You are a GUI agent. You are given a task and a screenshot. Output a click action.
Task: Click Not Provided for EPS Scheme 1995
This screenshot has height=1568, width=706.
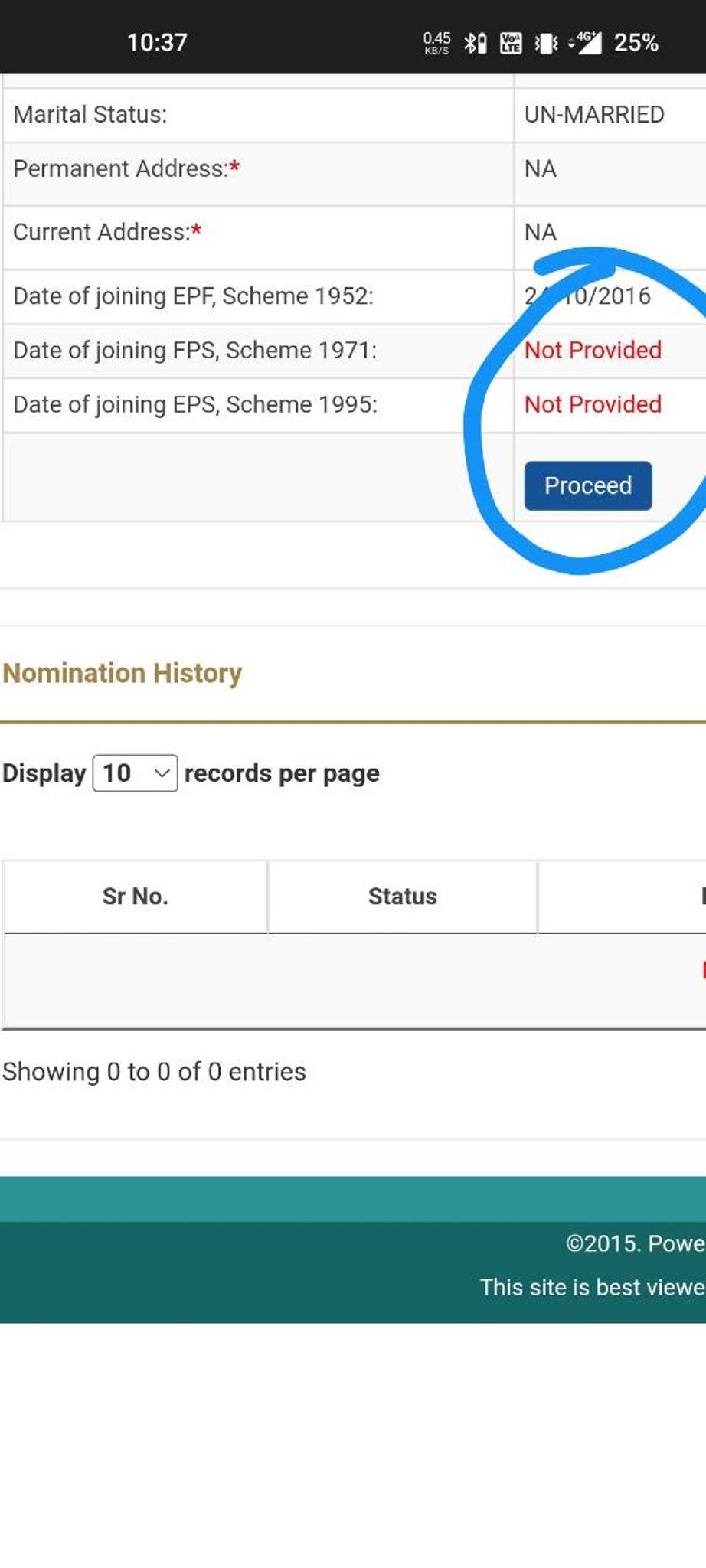(593, 405)
